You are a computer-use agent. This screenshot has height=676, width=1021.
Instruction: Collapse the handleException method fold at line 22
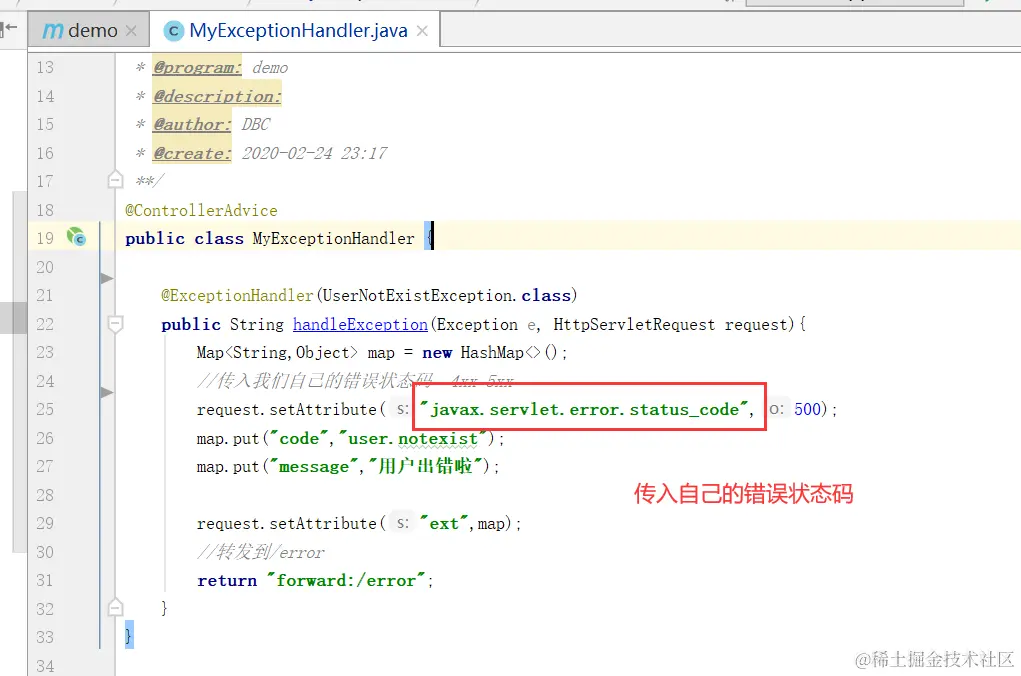point(115,324)
